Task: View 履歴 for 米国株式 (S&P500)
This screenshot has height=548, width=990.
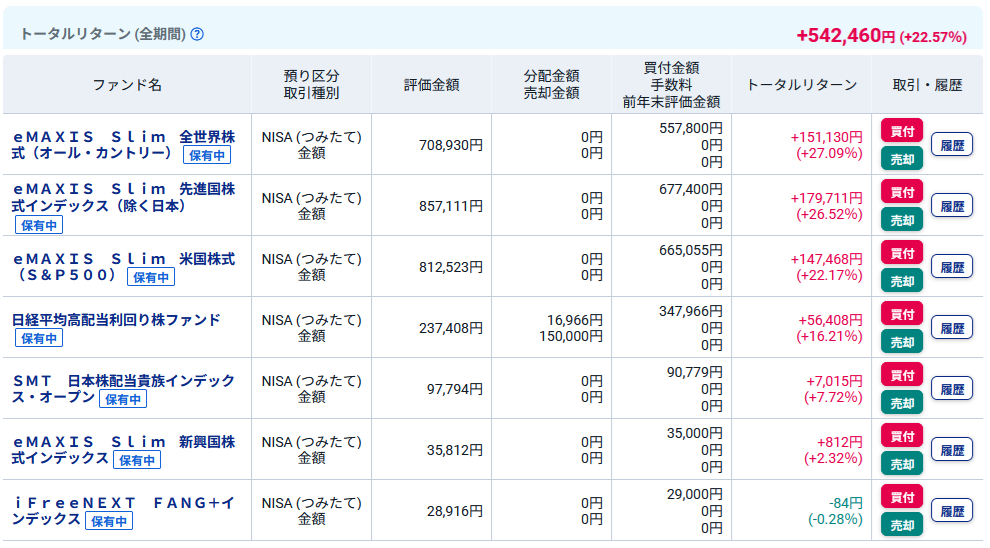Action: 951,267
